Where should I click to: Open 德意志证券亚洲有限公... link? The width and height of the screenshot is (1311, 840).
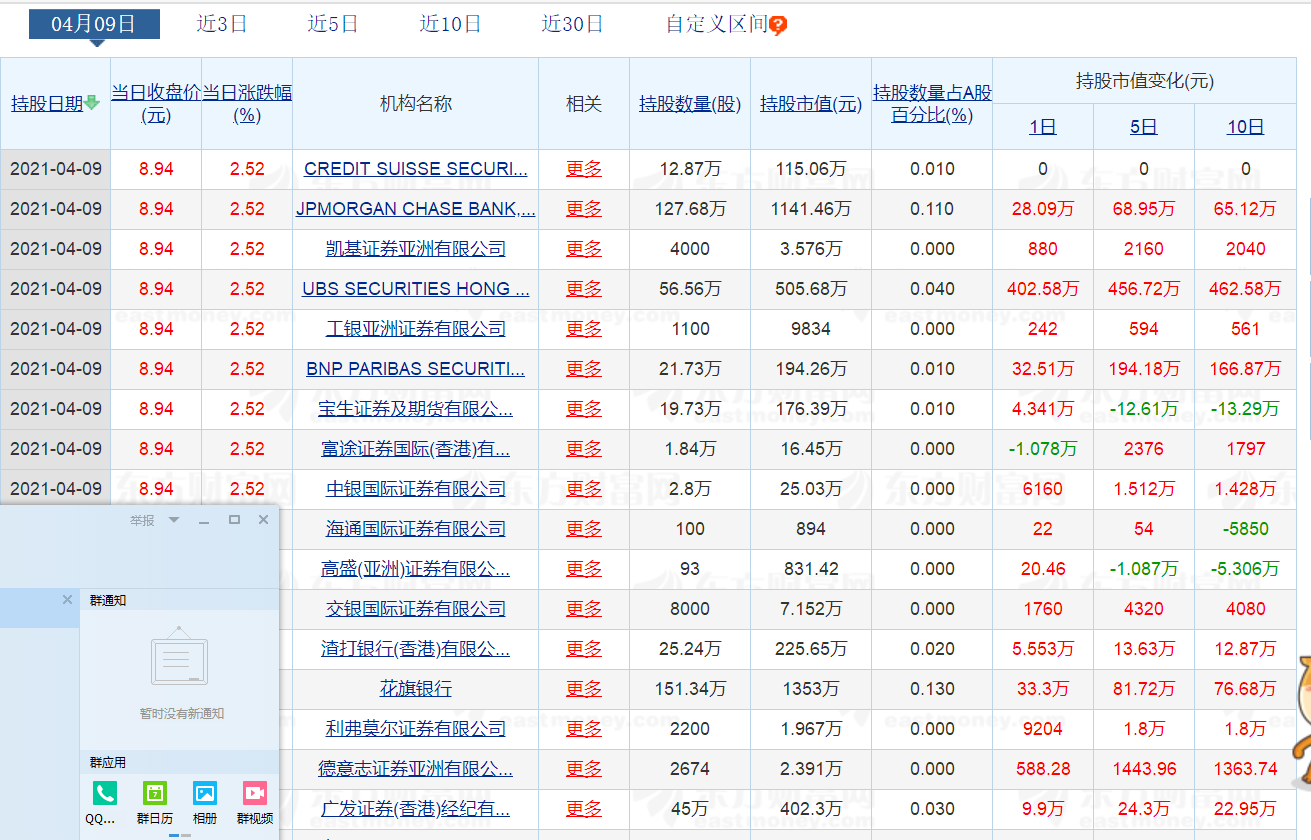(x=416, y=769)
